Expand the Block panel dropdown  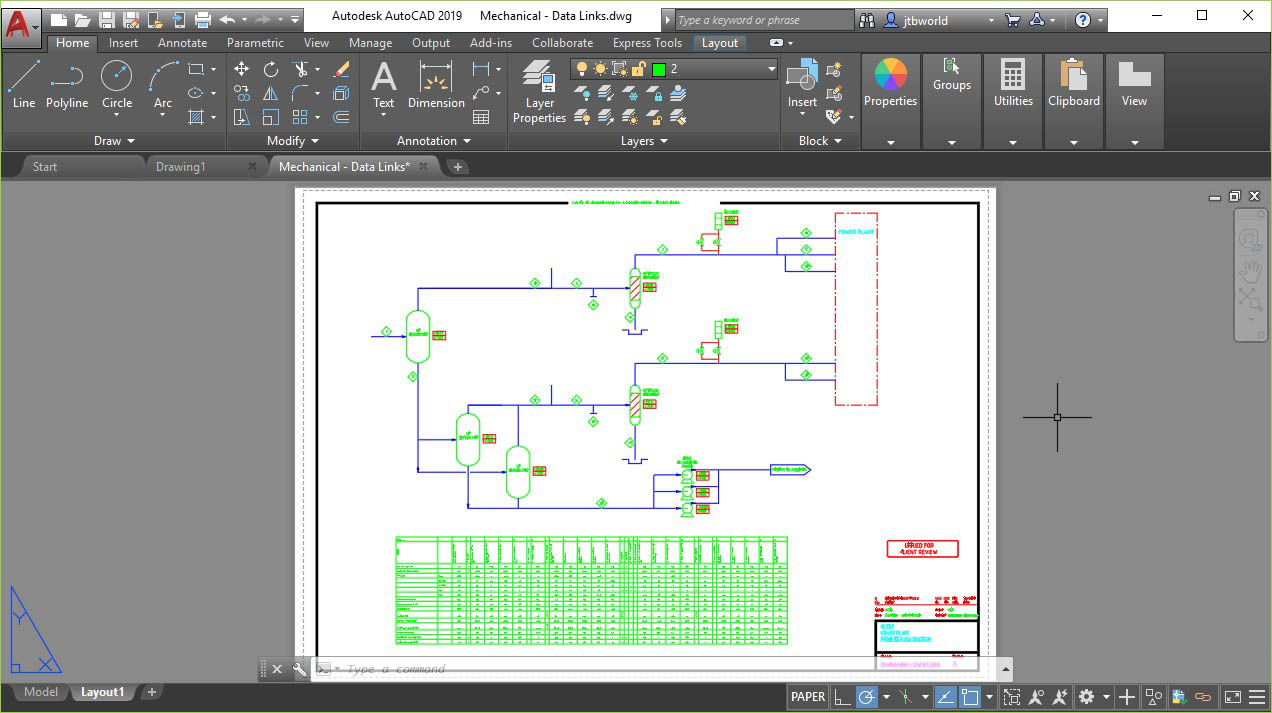click(x=820, y=141)
